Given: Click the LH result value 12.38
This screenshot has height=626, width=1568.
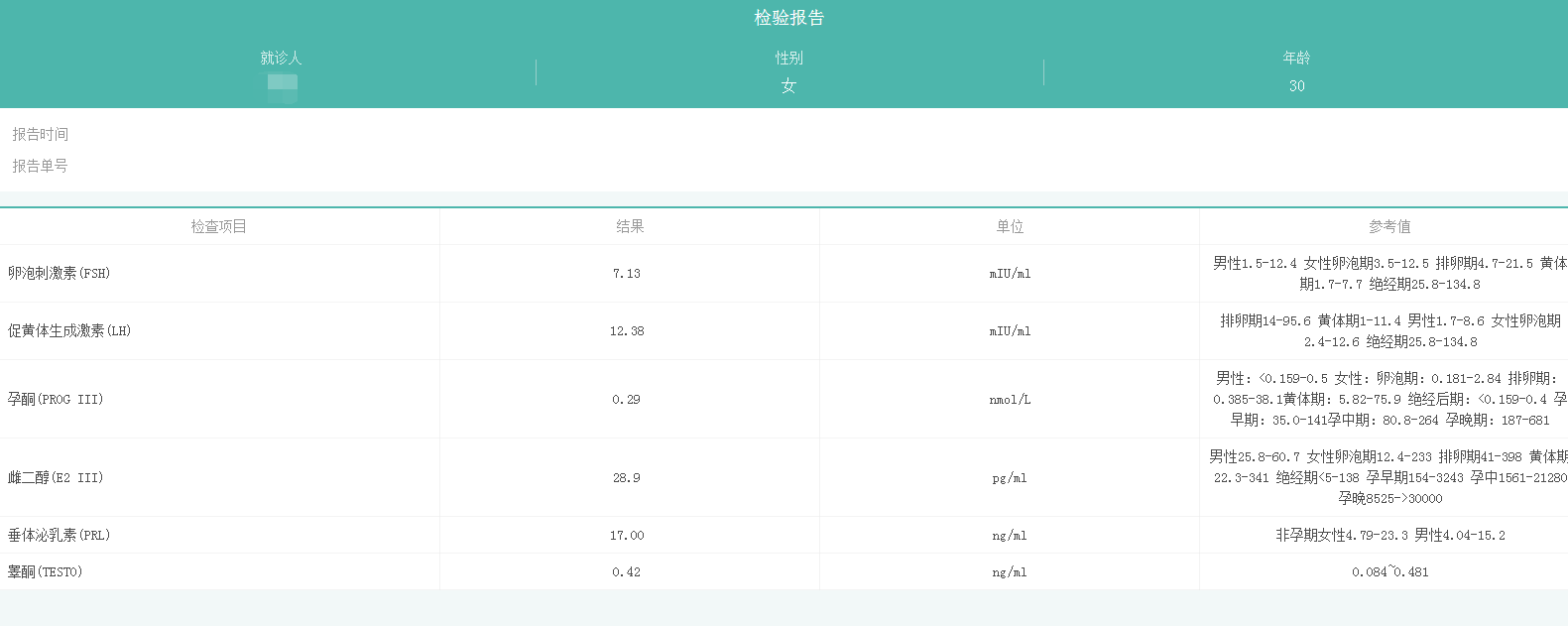Looking at the screenshot, I should [627, 331].
